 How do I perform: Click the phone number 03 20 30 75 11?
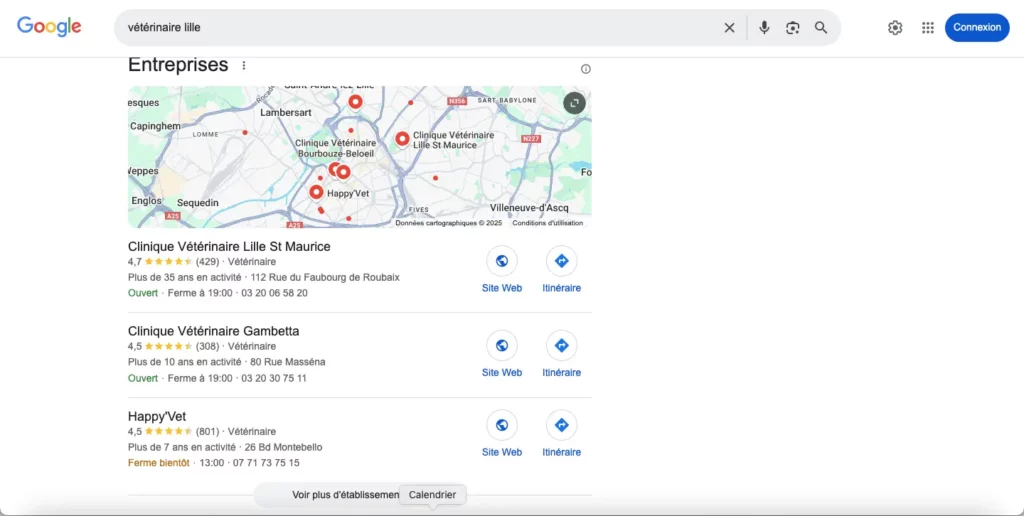[x=274, y=378]
